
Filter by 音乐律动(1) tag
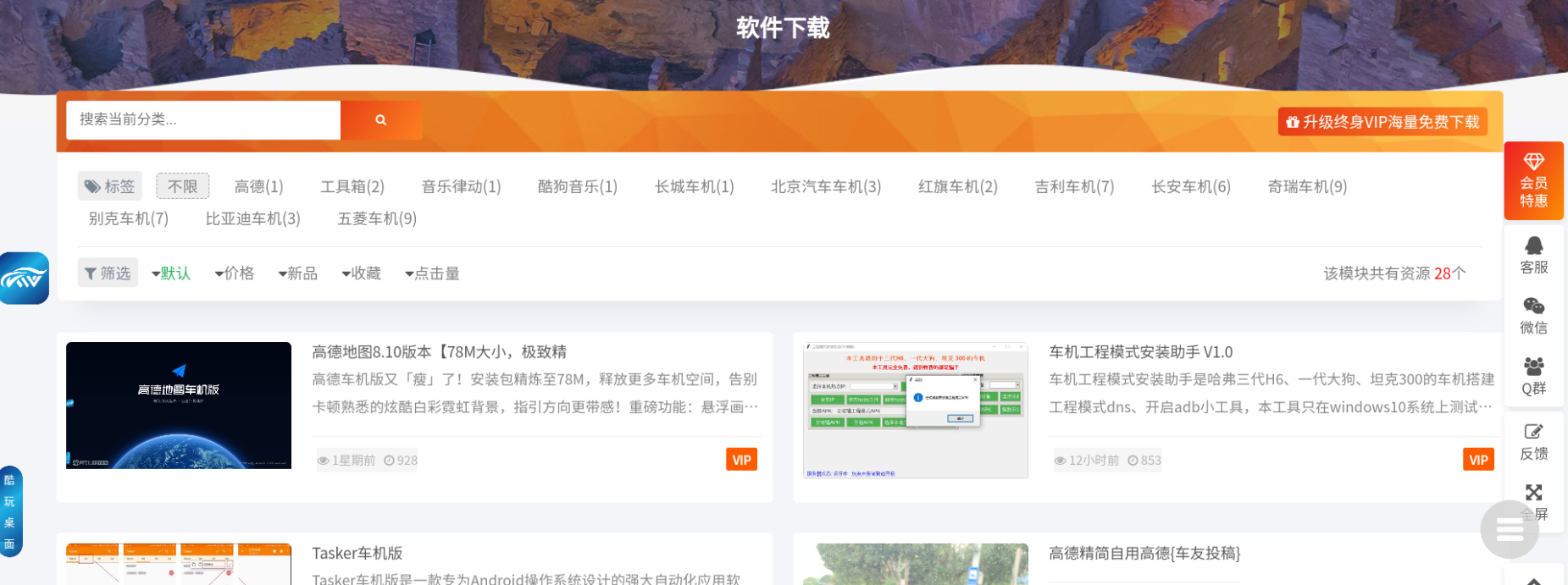tap(461, 186)
